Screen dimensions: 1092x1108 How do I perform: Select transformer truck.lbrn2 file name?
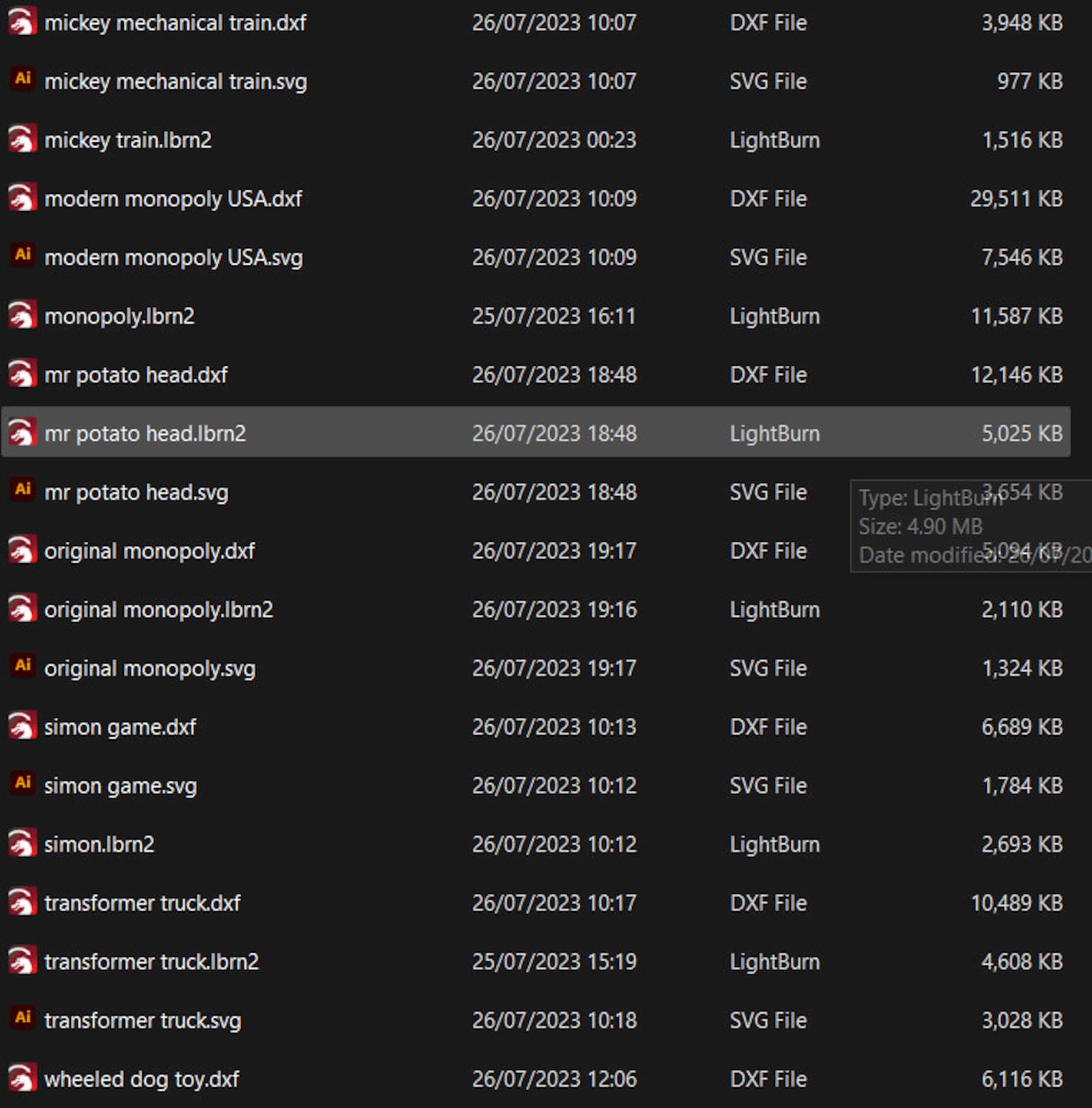click(x=151, y=962)
